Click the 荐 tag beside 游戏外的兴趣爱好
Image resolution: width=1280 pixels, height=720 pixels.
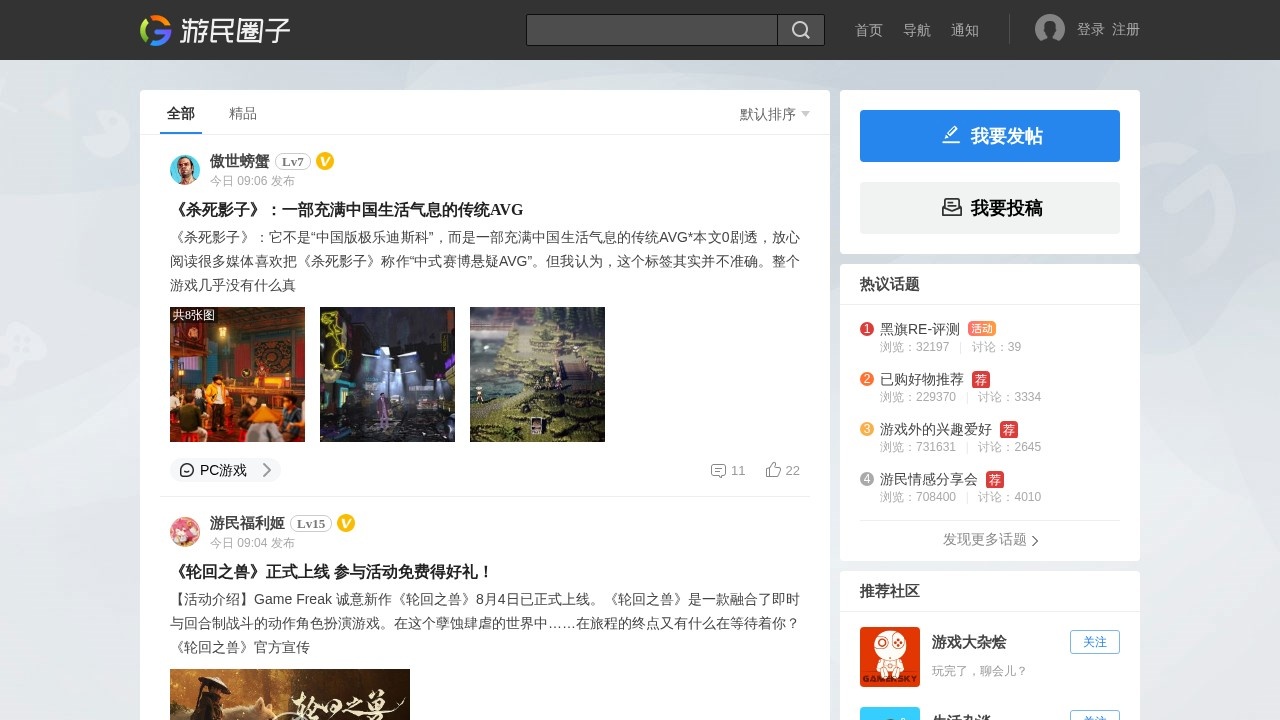click(1009, 429)
